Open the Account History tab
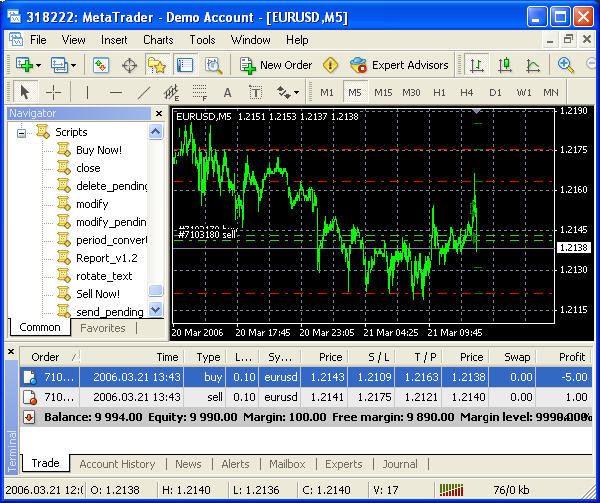The image size is (600, 503). (x=117, y=464)
